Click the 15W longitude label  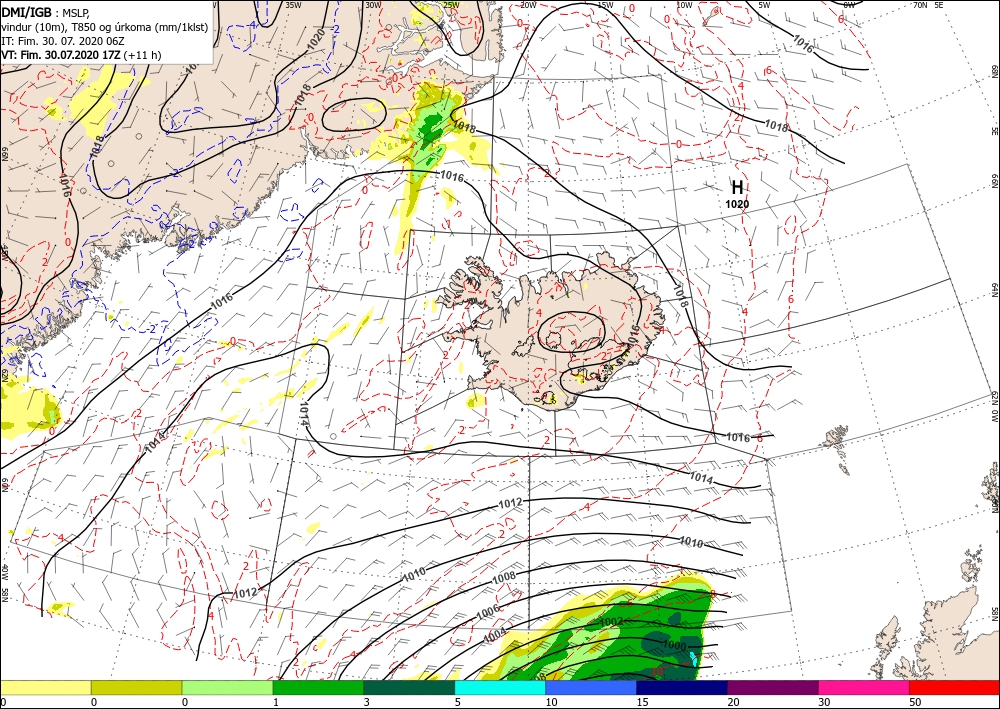tap(606, 4)
